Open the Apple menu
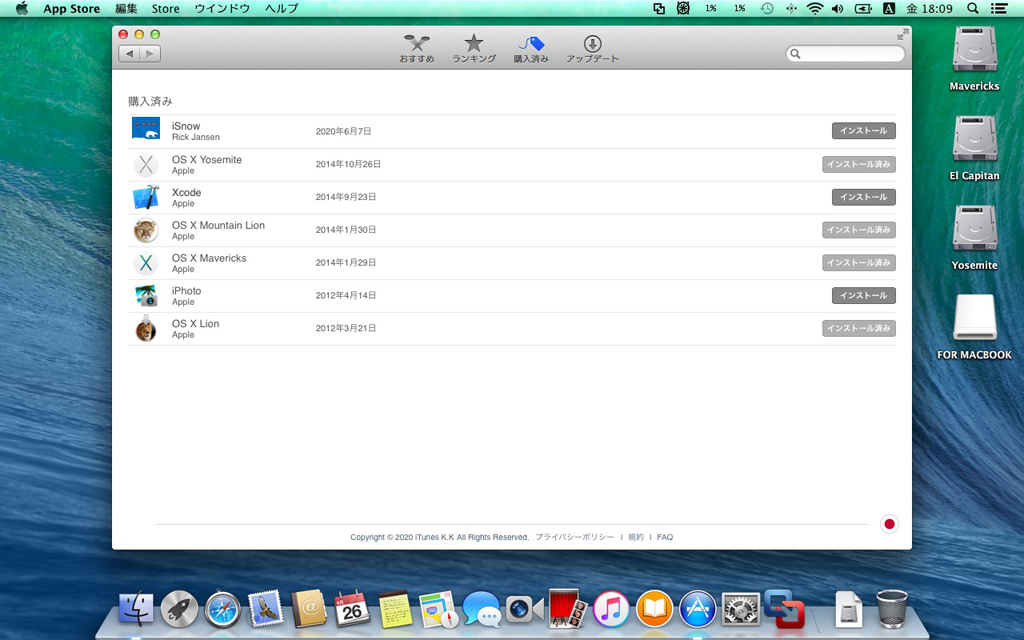Image resolution: width=1024 pixels, height=640 pixels. pos(22,8)
